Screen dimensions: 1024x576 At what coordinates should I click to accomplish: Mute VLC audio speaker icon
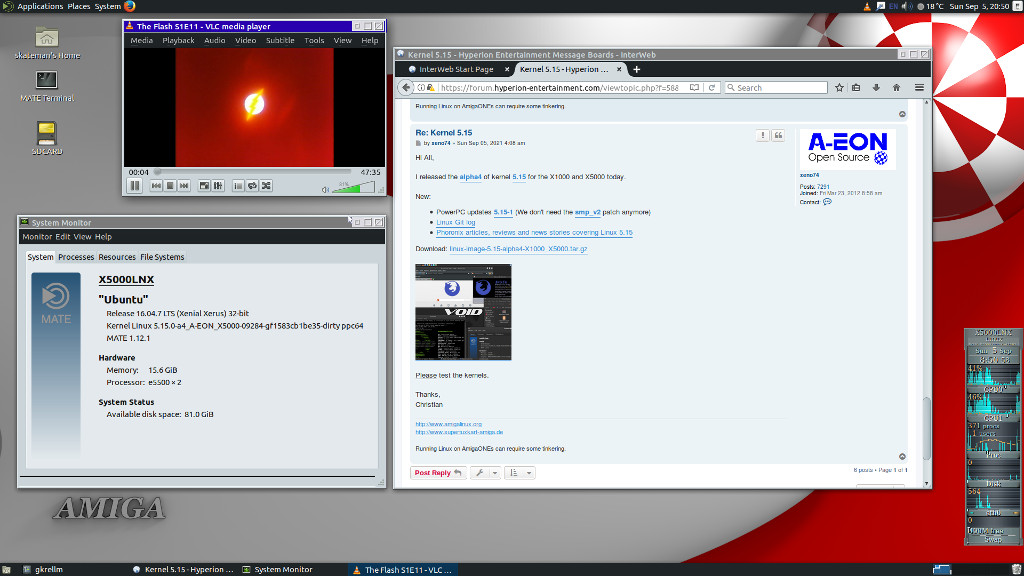point(325,189)
